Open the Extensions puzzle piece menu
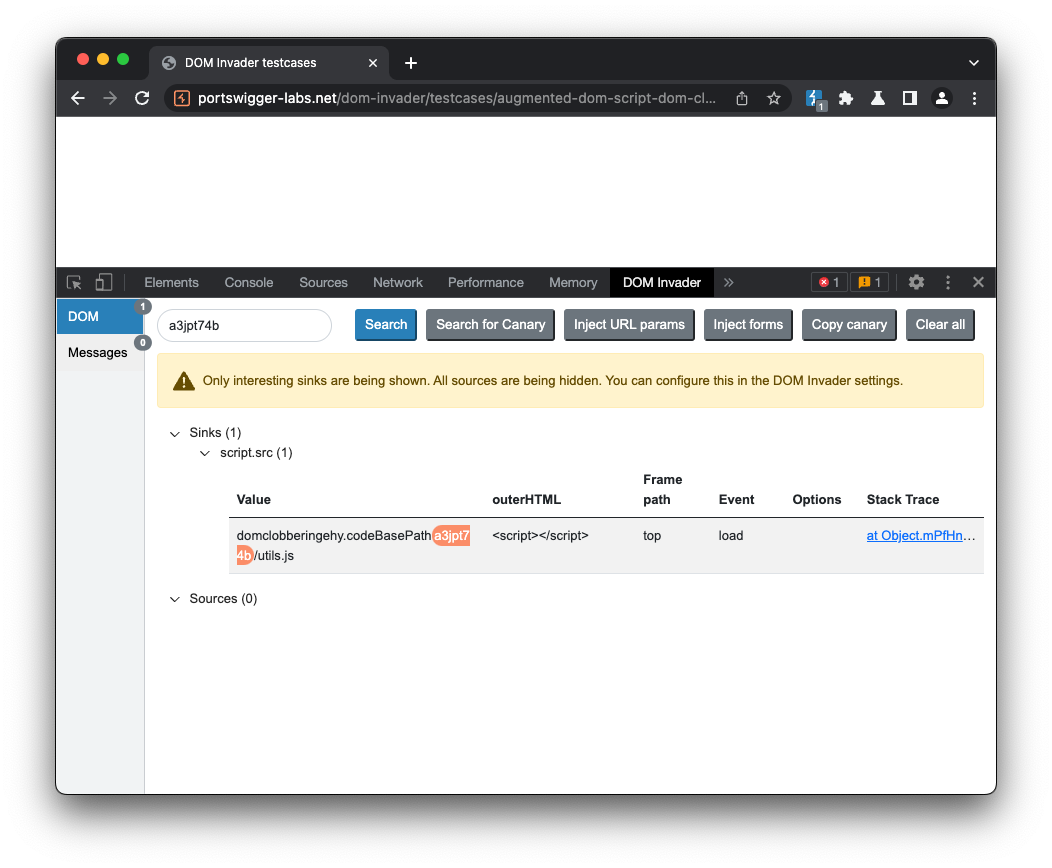This screenshot has width=1052, height=868. click(x=846, y=99)
